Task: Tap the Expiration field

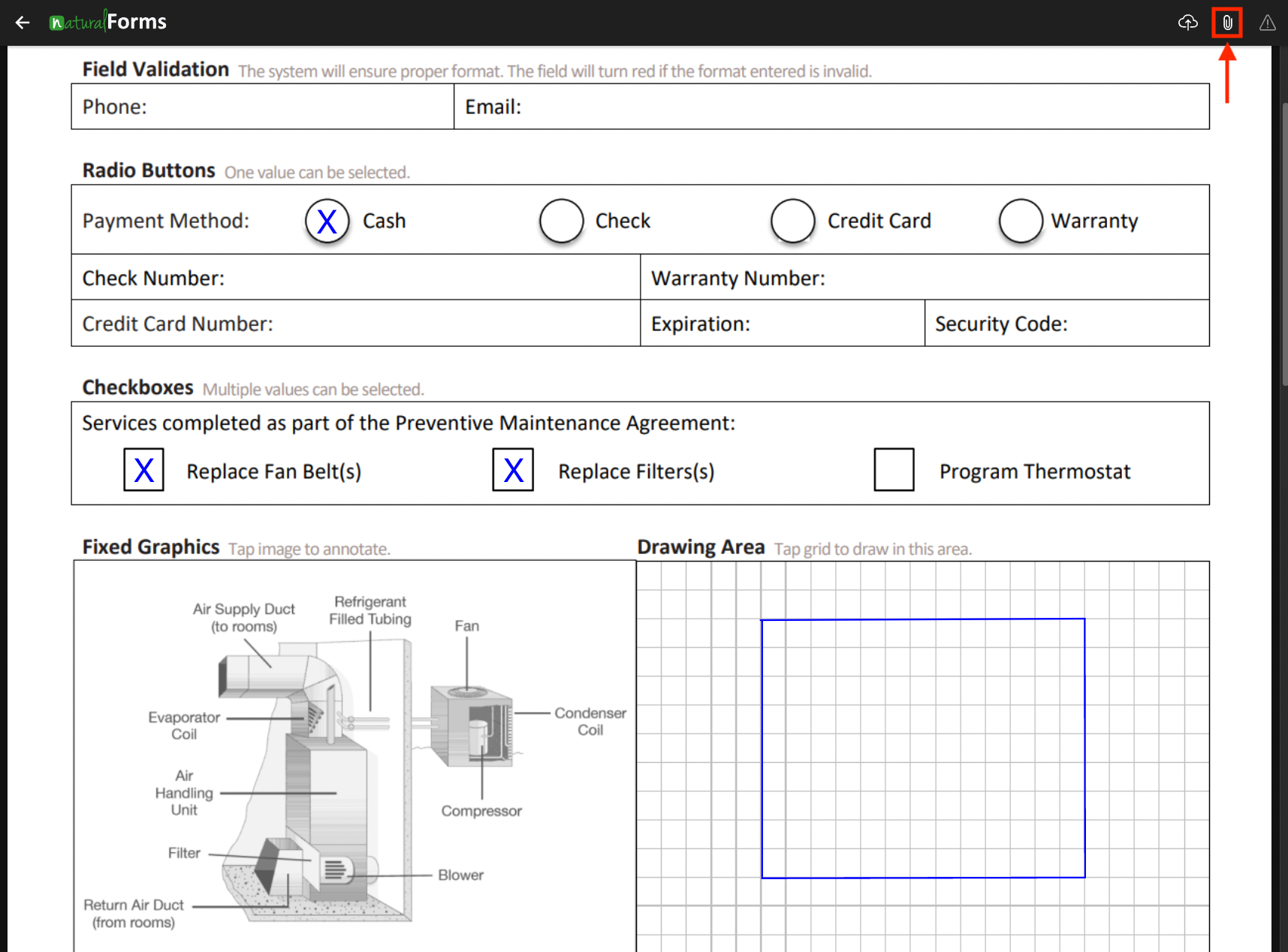Action: [x=783, y=324]
